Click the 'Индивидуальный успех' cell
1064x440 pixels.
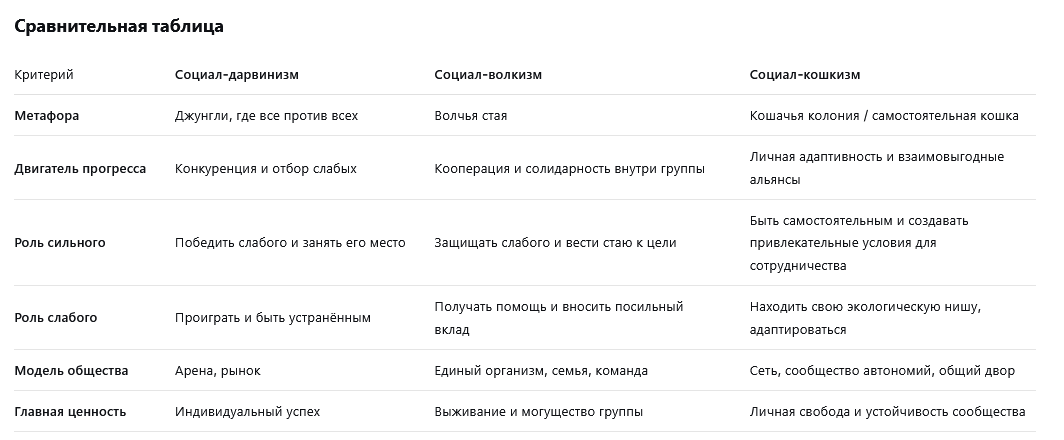pyautogui.click(x=247, y=412)
